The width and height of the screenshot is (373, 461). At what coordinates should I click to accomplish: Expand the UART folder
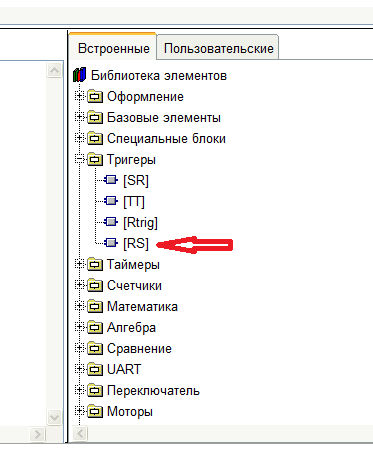(x=79, y=369)
